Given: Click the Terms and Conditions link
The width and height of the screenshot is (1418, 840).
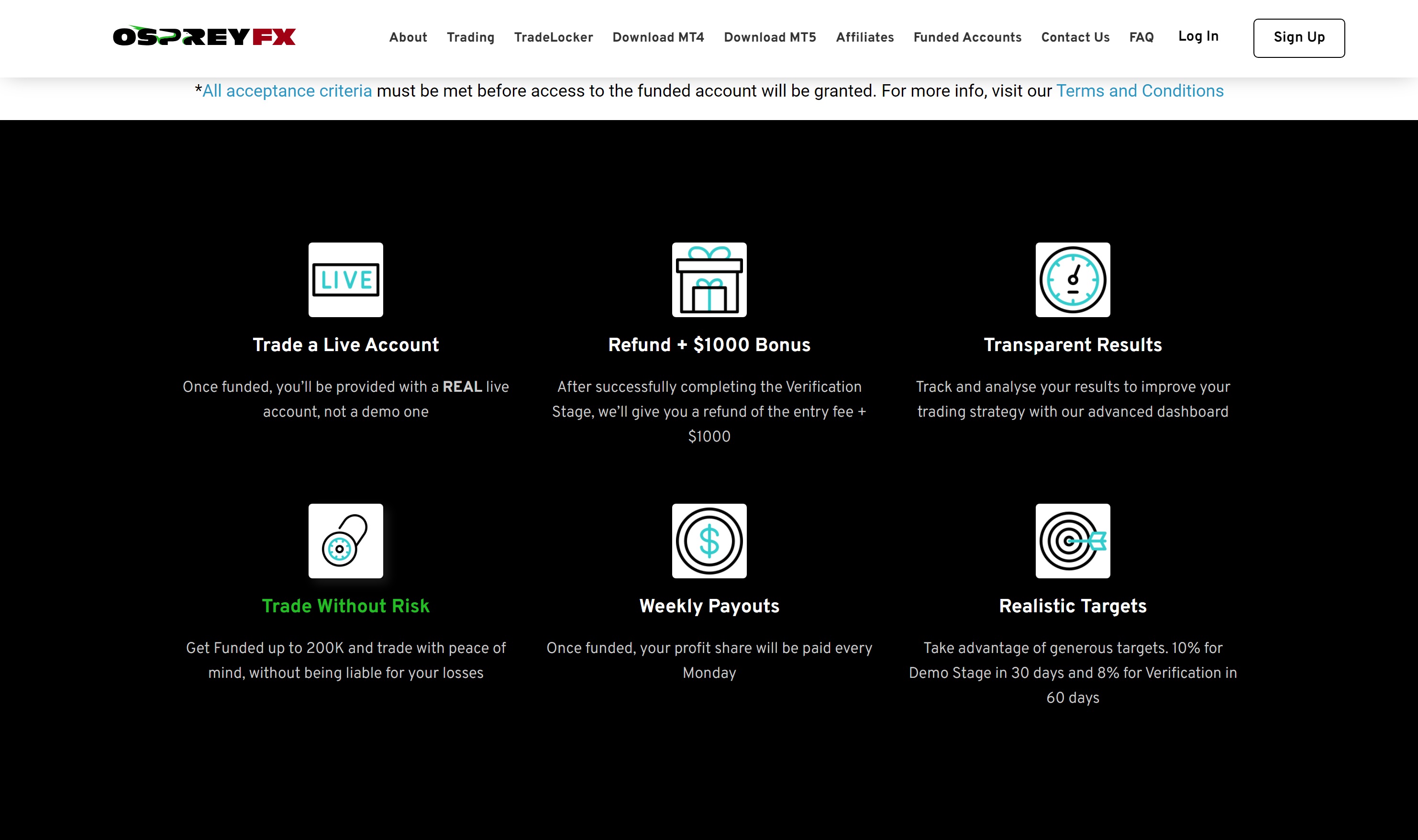Looking at the screenshot, I should pyautogui.click(x=1140, y=91).
